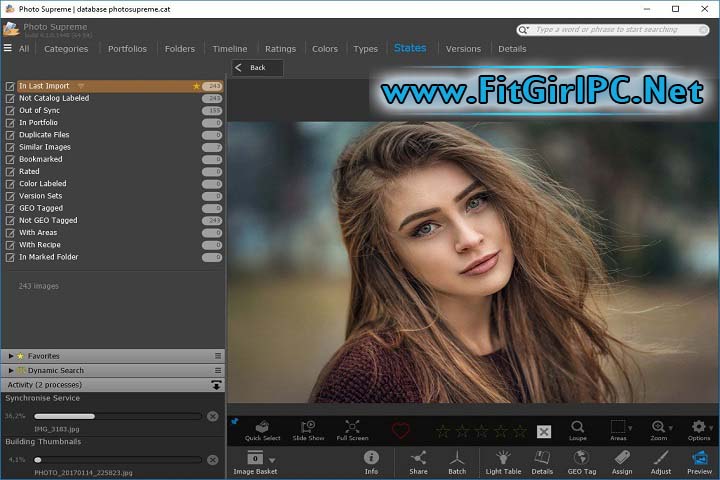Click the Share icon
This screenshot has height=480, width=720.
pos(418,459)
